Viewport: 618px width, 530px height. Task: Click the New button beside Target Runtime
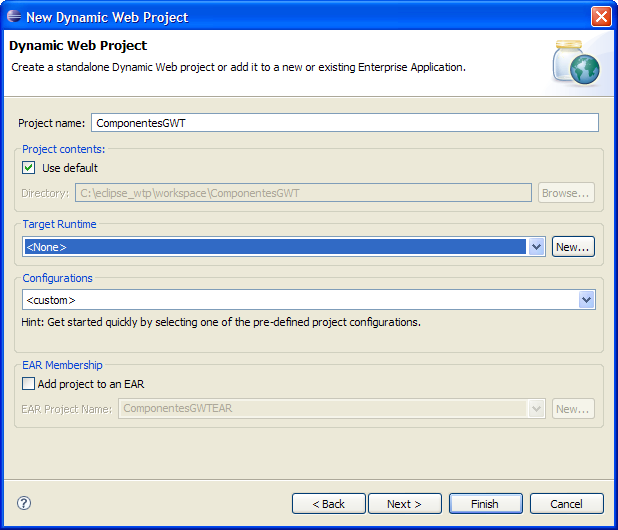tap(573, 247)
